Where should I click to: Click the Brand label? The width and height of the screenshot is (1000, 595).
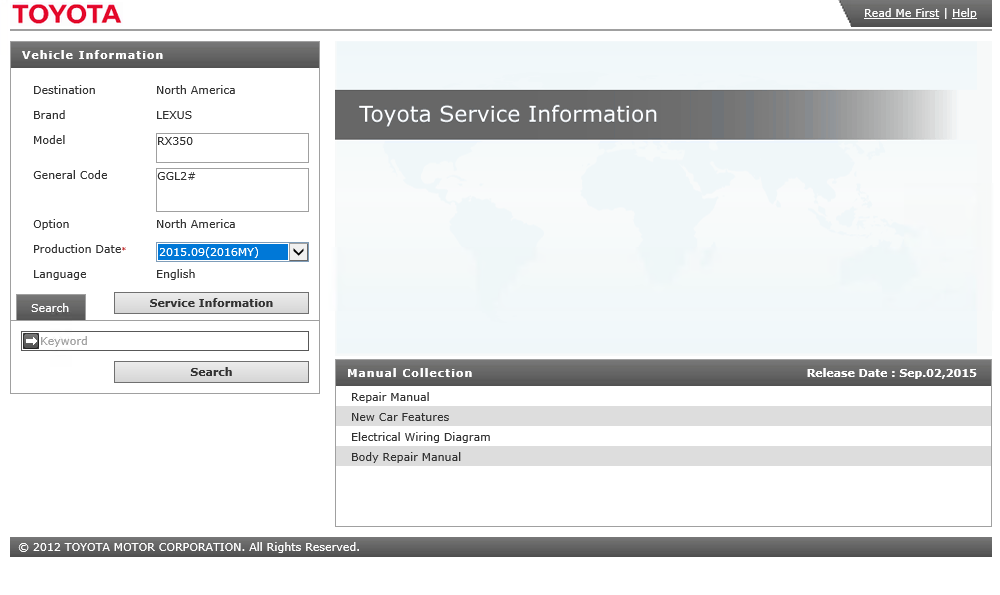49,115
